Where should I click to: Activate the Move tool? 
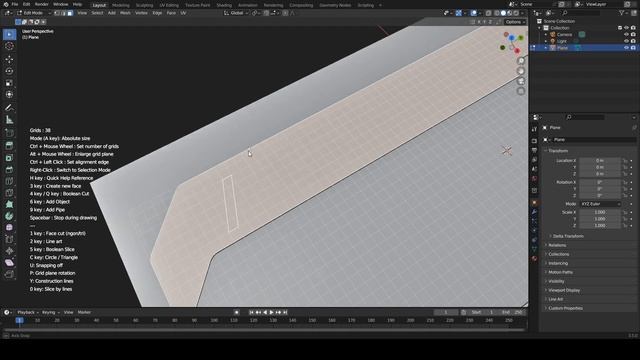point(9,59)
